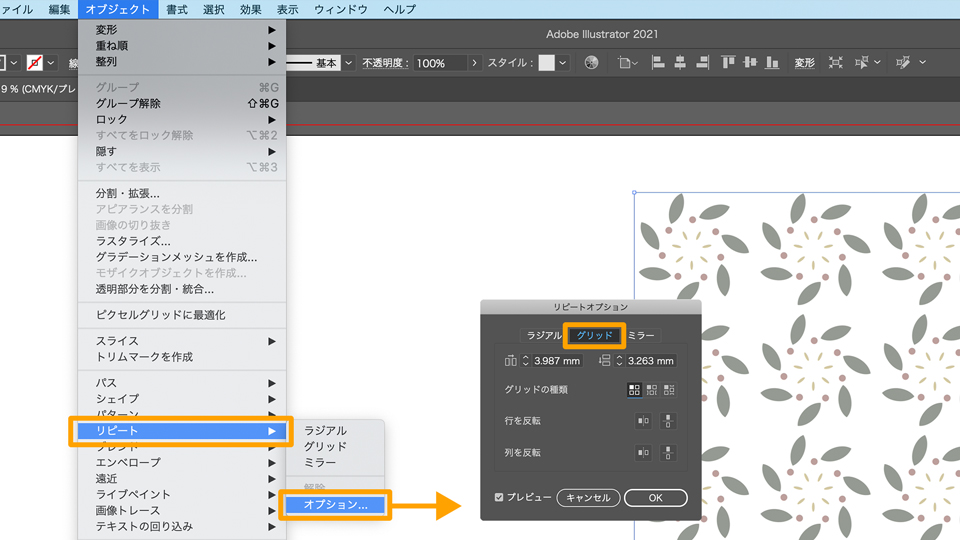Screen dimensions: 960x540
Task: Switch to the ミラー tab in Repeat Options
Action: coord(641,335)
